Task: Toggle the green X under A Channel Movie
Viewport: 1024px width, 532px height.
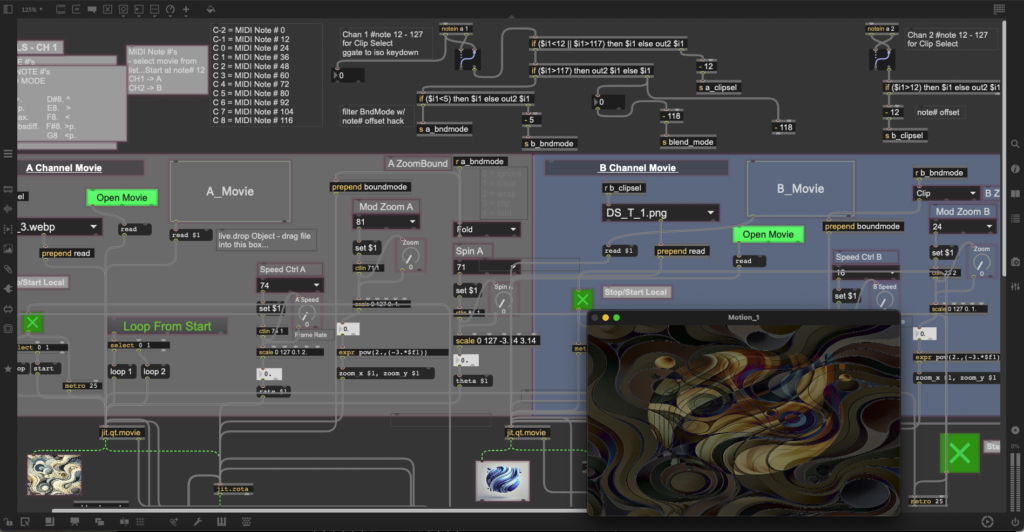Action: click(33, 322)
